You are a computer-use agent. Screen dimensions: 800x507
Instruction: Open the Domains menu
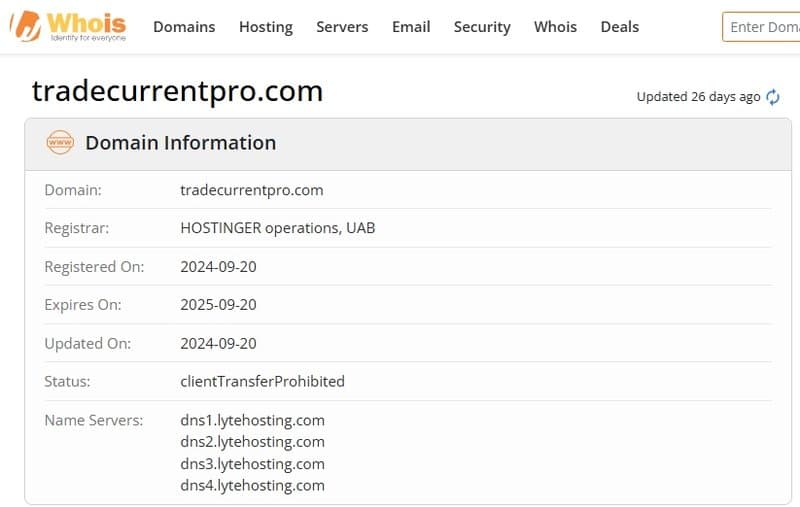[x=184, y=27]
